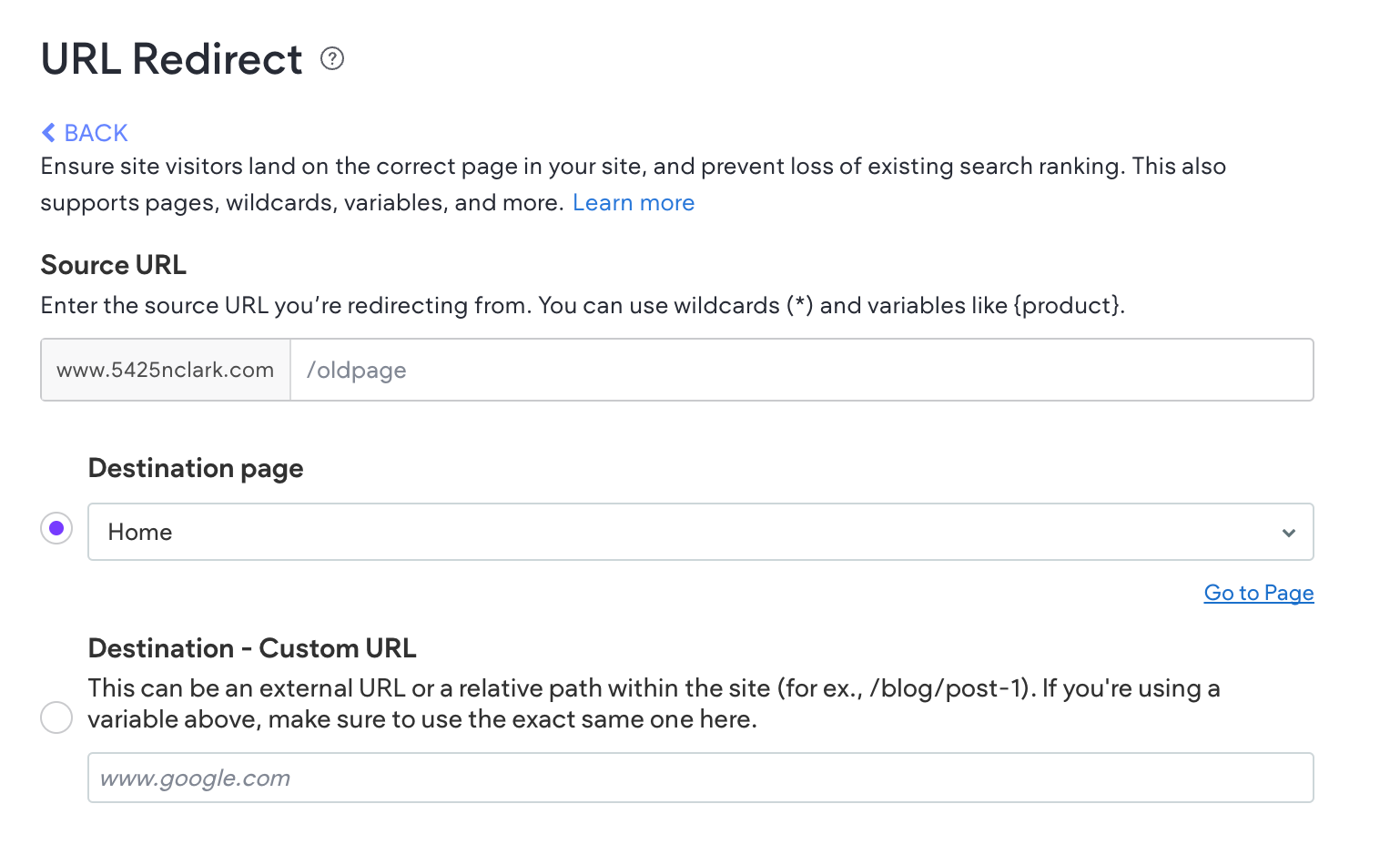The width and height of the screenshot is (1400, 865).
Task: Focus the www.google.com custom URL field
Action: tap(701, 778)
